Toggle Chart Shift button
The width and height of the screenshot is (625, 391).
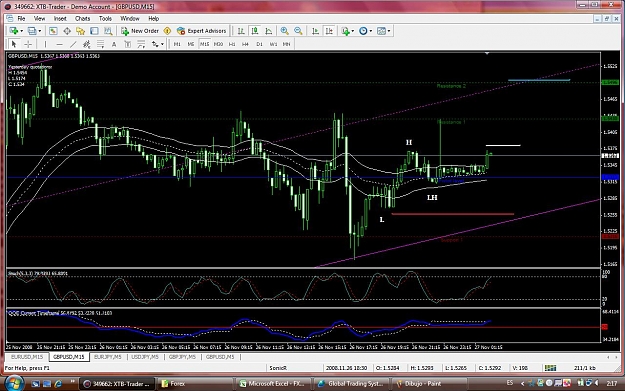329,31
